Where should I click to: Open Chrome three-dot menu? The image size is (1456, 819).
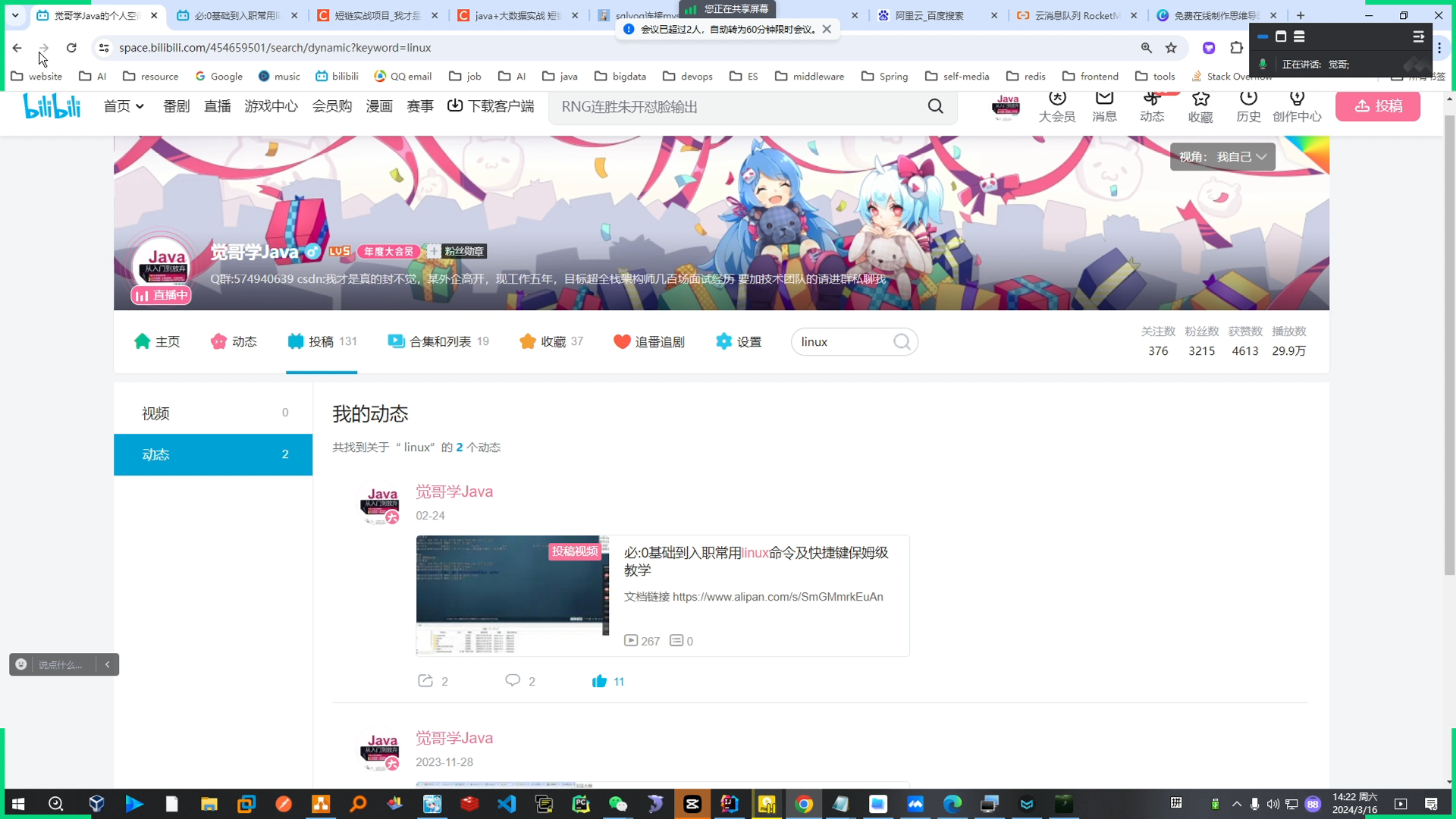tap(1439, 48)
